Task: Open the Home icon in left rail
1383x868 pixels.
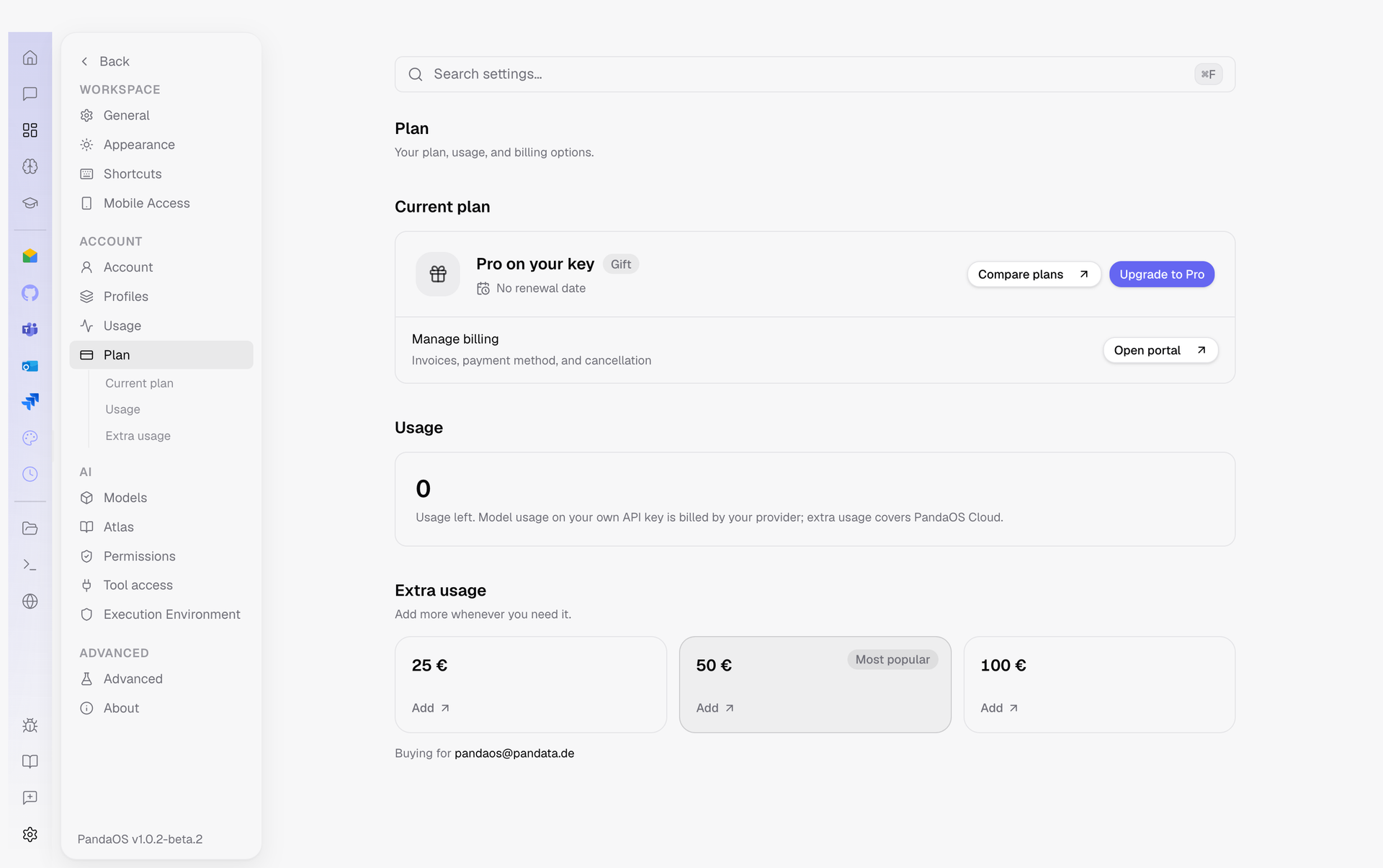Action: click(x=30, y=58)
